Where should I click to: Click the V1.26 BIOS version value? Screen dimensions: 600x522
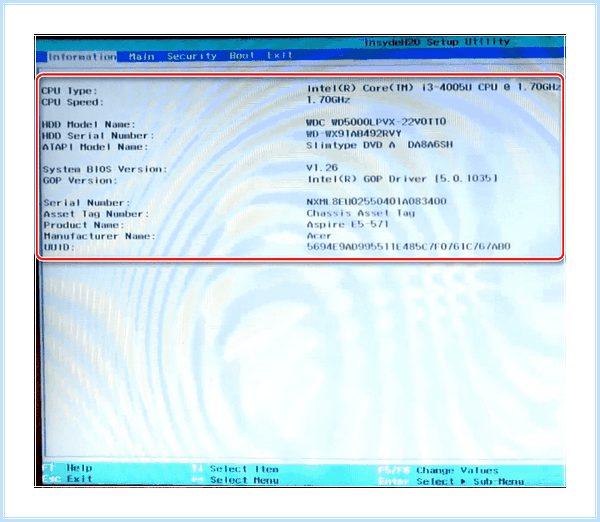coord(322,168)
